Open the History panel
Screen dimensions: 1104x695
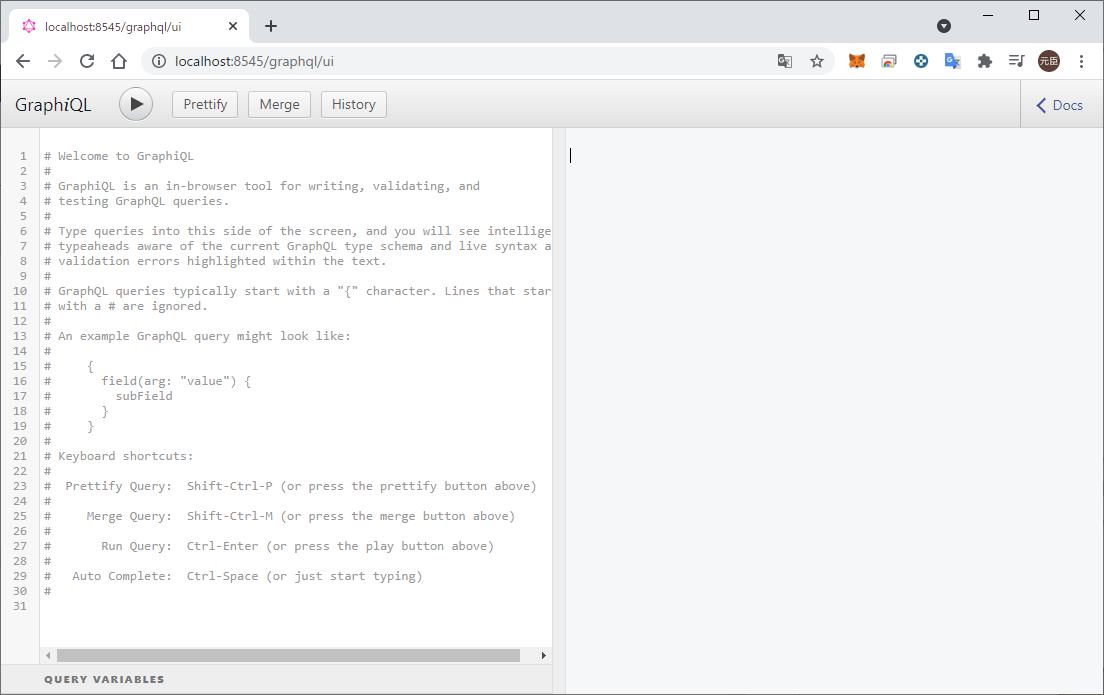(x=353, y=104)
